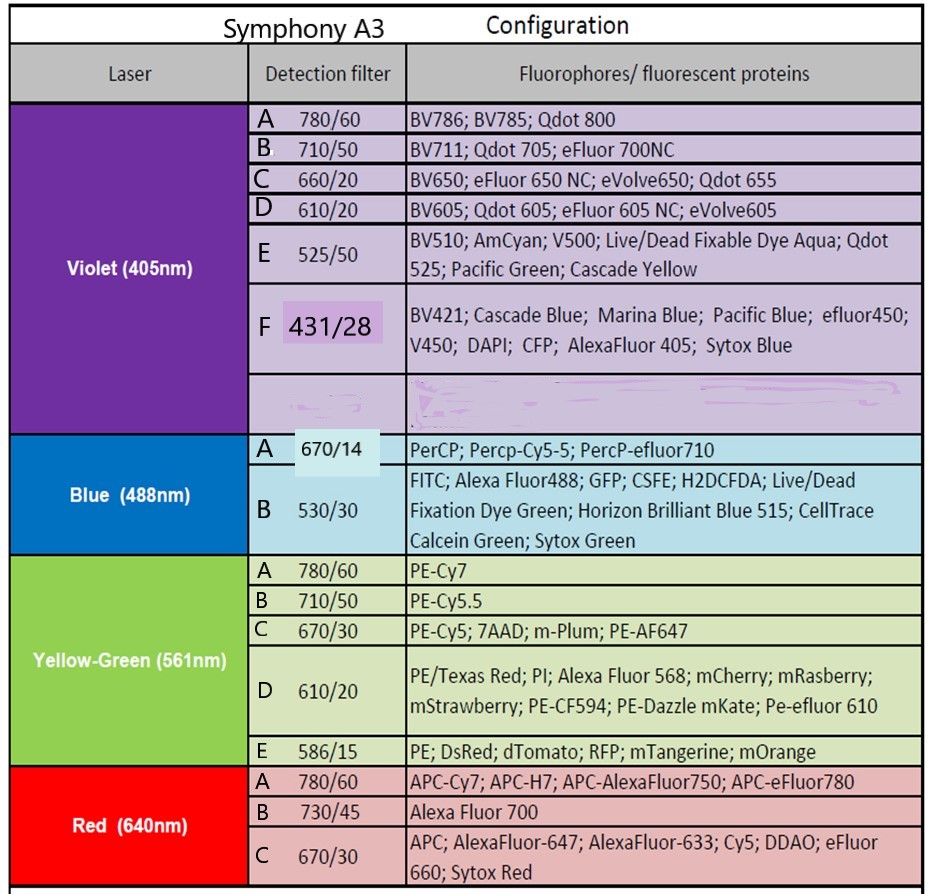The width and height of the screenshot is (935, 894).
Task: Click the Yellow-Green (561nm) laser cell
Action: [129, 660]
